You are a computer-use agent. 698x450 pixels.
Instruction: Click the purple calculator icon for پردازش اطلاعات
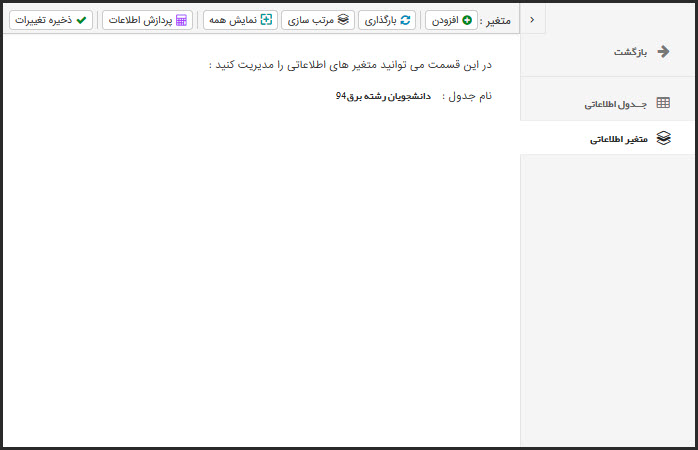click(x=181, y=20)
